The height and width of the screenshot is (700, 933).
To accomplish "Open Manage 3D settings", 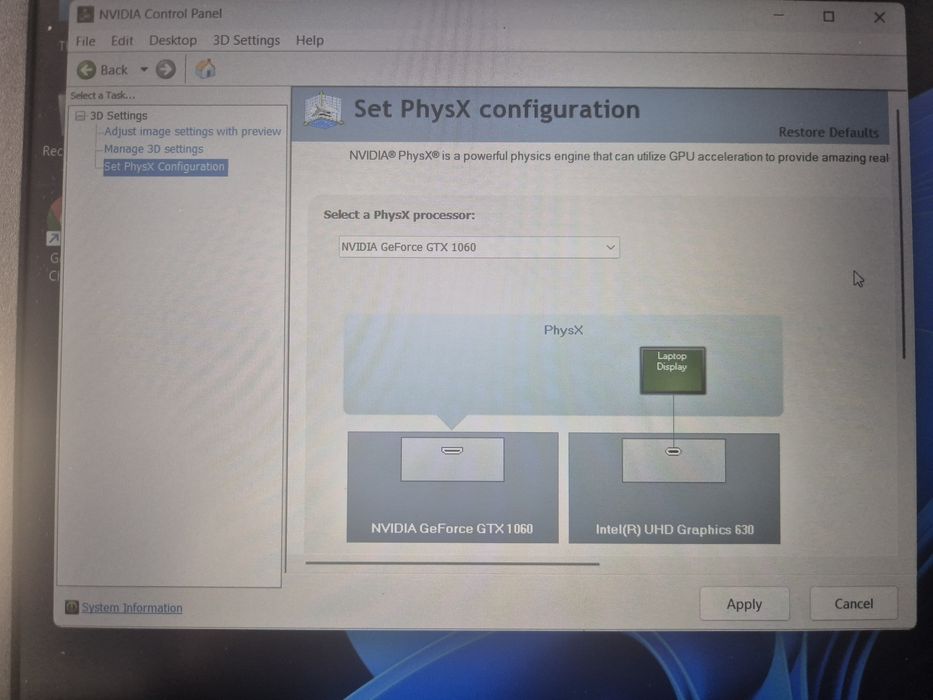I will pos(154,149).
